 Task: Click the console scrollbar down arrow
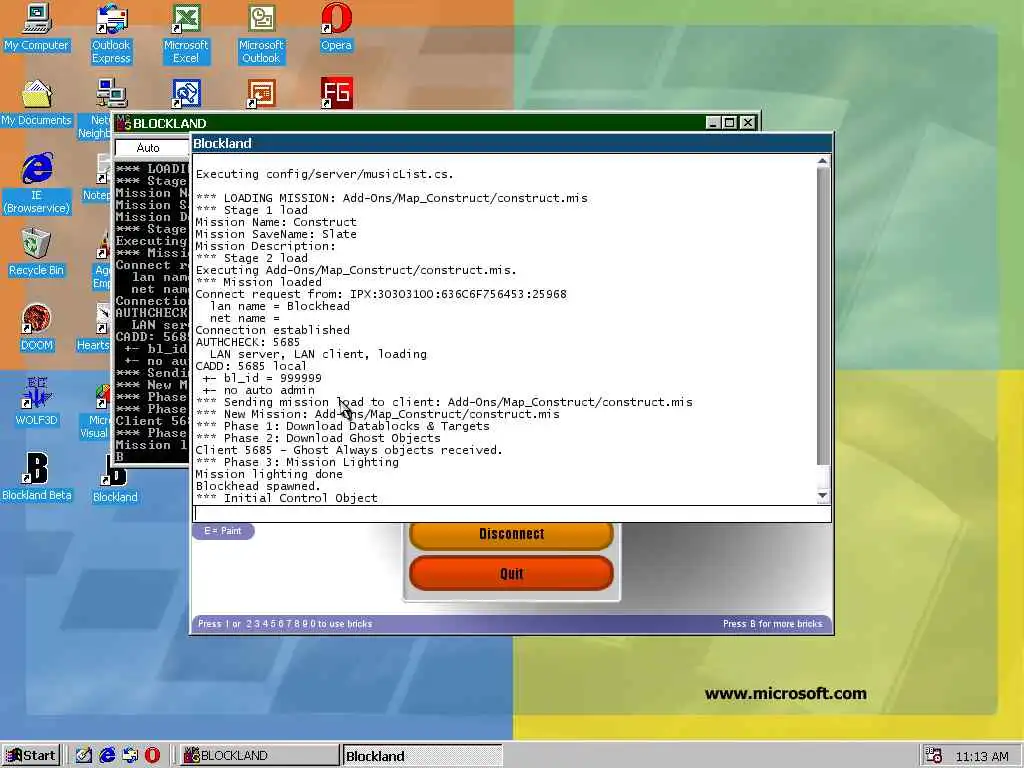point(823,496)
